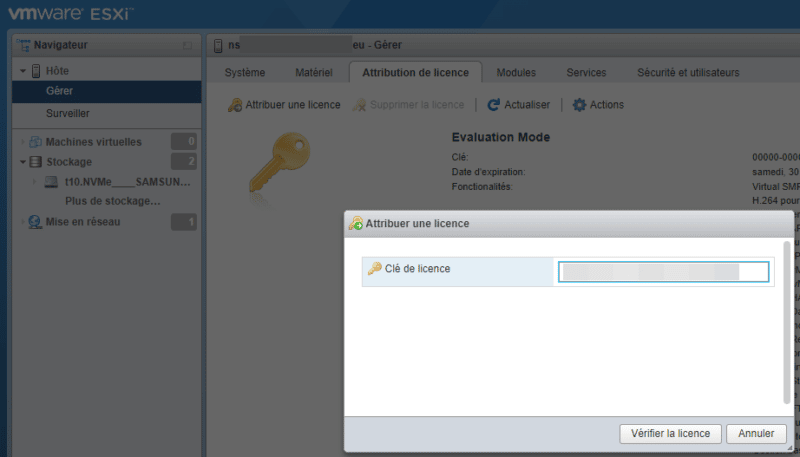Select the Attribution de licence tab

[415, 72]
